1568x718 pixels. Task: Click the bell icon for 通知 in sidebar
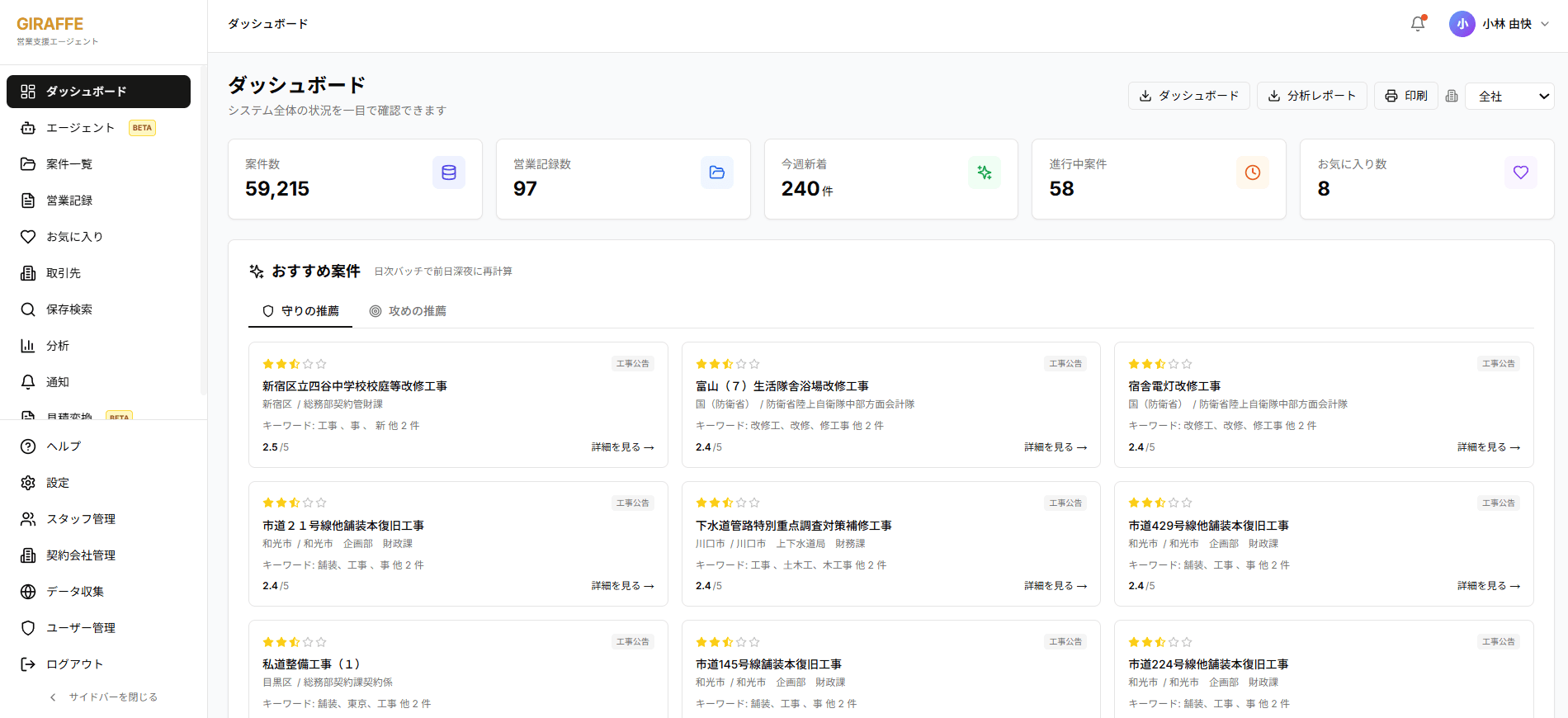tap(28, 382)
